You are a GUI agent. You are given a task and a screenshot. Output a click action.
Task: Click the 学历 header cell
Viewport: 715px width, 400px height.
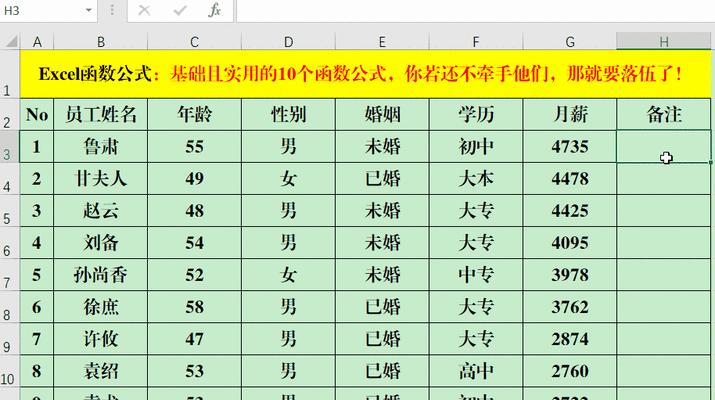(x=476, y=114)
